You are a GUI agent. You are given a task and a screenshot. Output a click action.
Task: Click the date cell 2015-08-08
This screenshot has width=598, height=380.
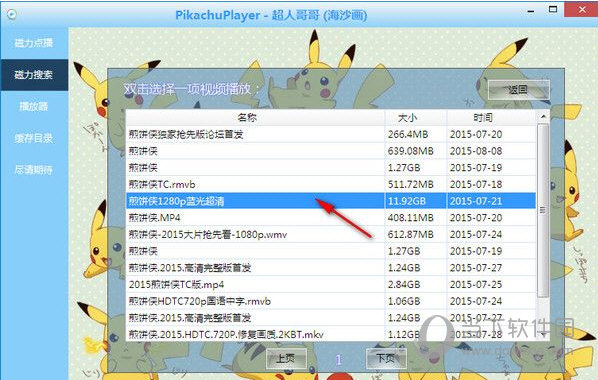coord(491,151)
